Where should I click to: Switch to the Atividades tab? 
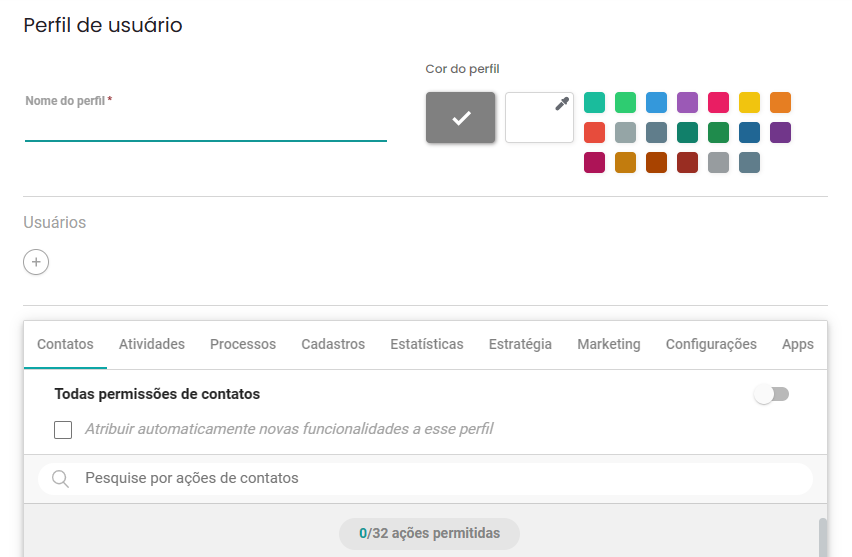click(x=152, y=344)
